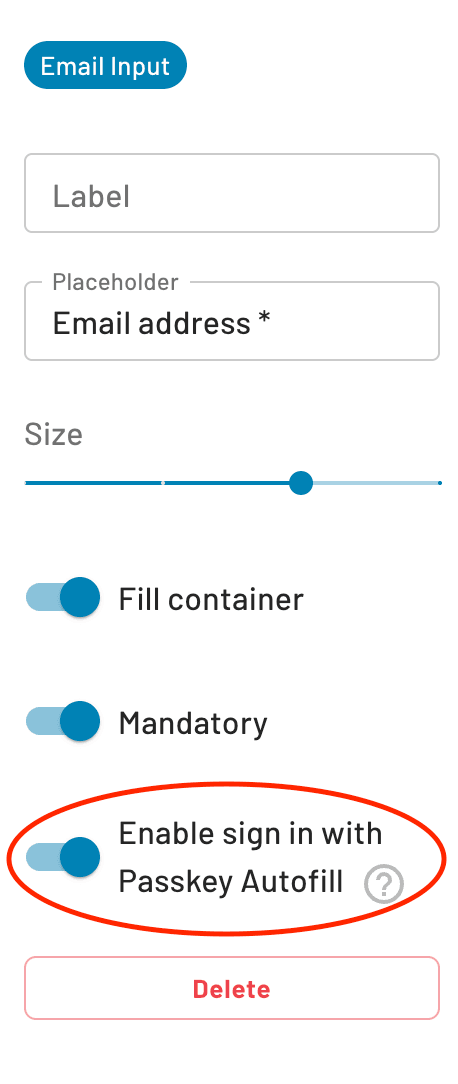This screenshot has width=458, height=1084.
Task: Click the "Mandatory" label text
Action: click(193, 723)
